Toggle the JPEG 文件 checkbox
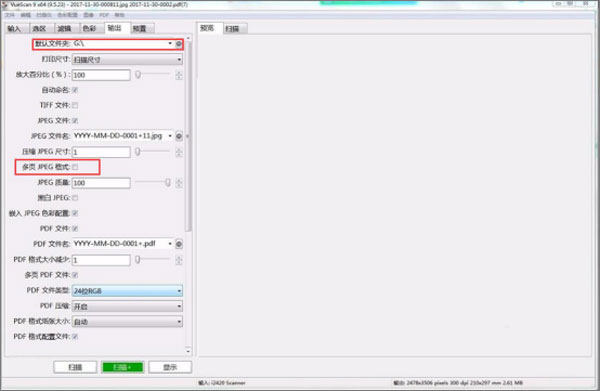The width and height of the screenshot is (600, 391). tap(75, 121)
